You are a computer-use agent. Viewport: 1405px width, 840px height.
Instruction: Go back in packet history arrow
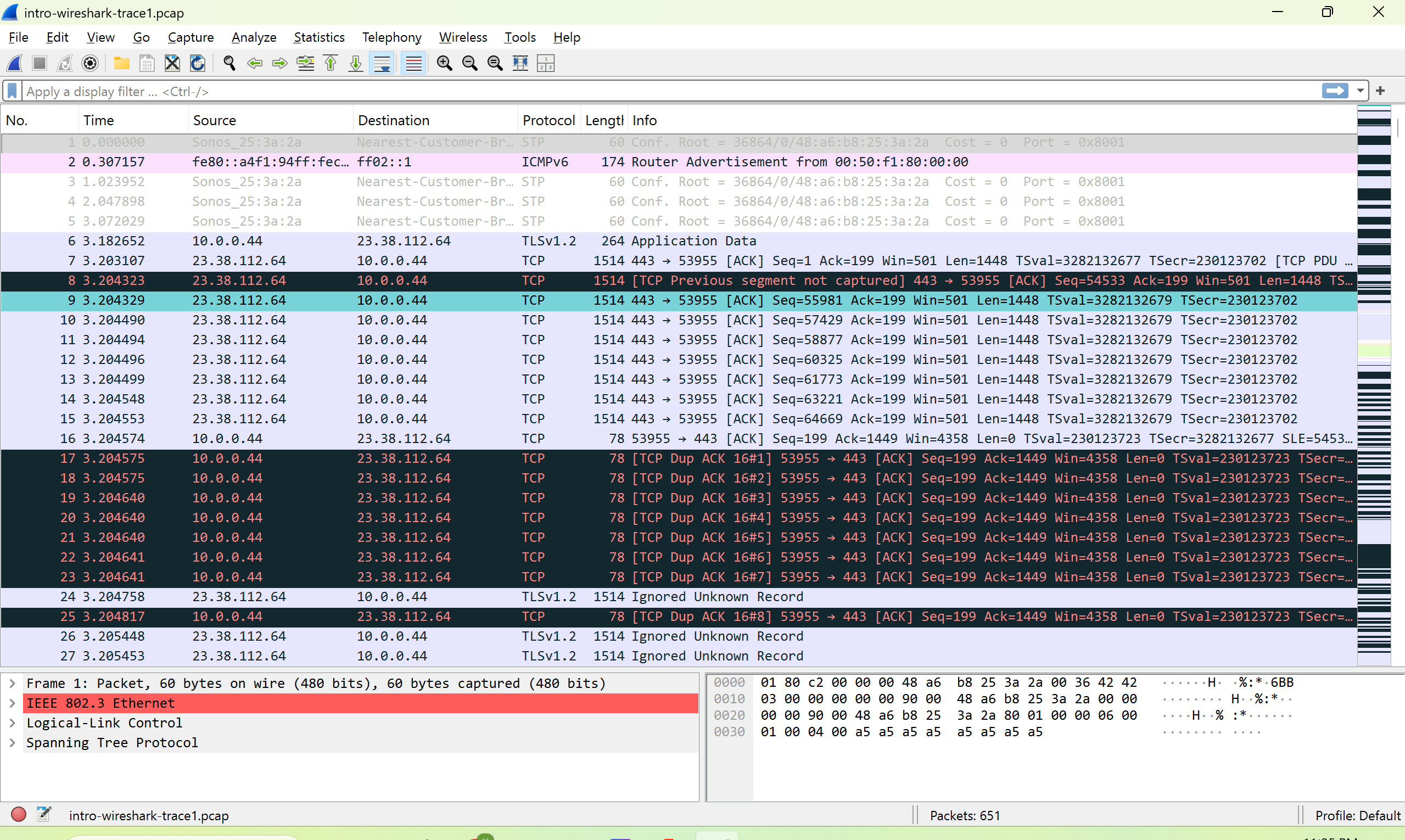coord(255,63)
